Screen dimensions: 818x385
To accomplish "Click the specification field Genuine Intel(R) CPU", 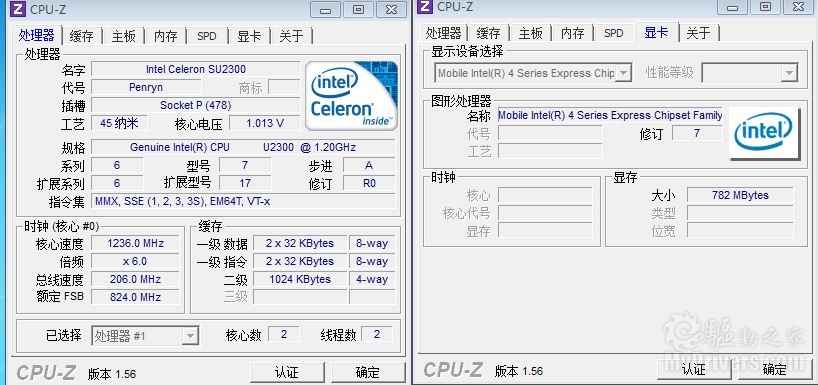I will 243,147.
